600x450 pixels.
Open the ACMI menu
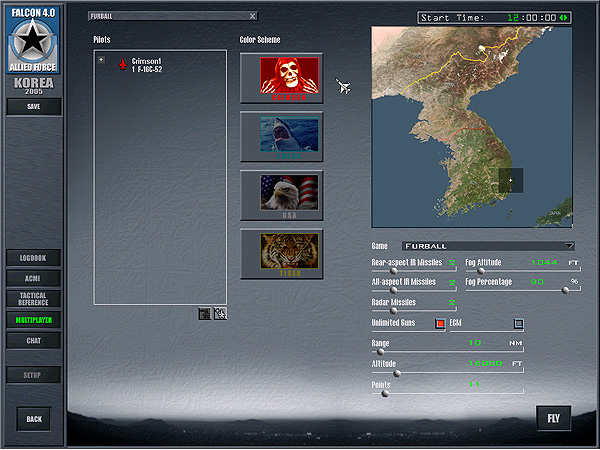click(x=33, y=279)
